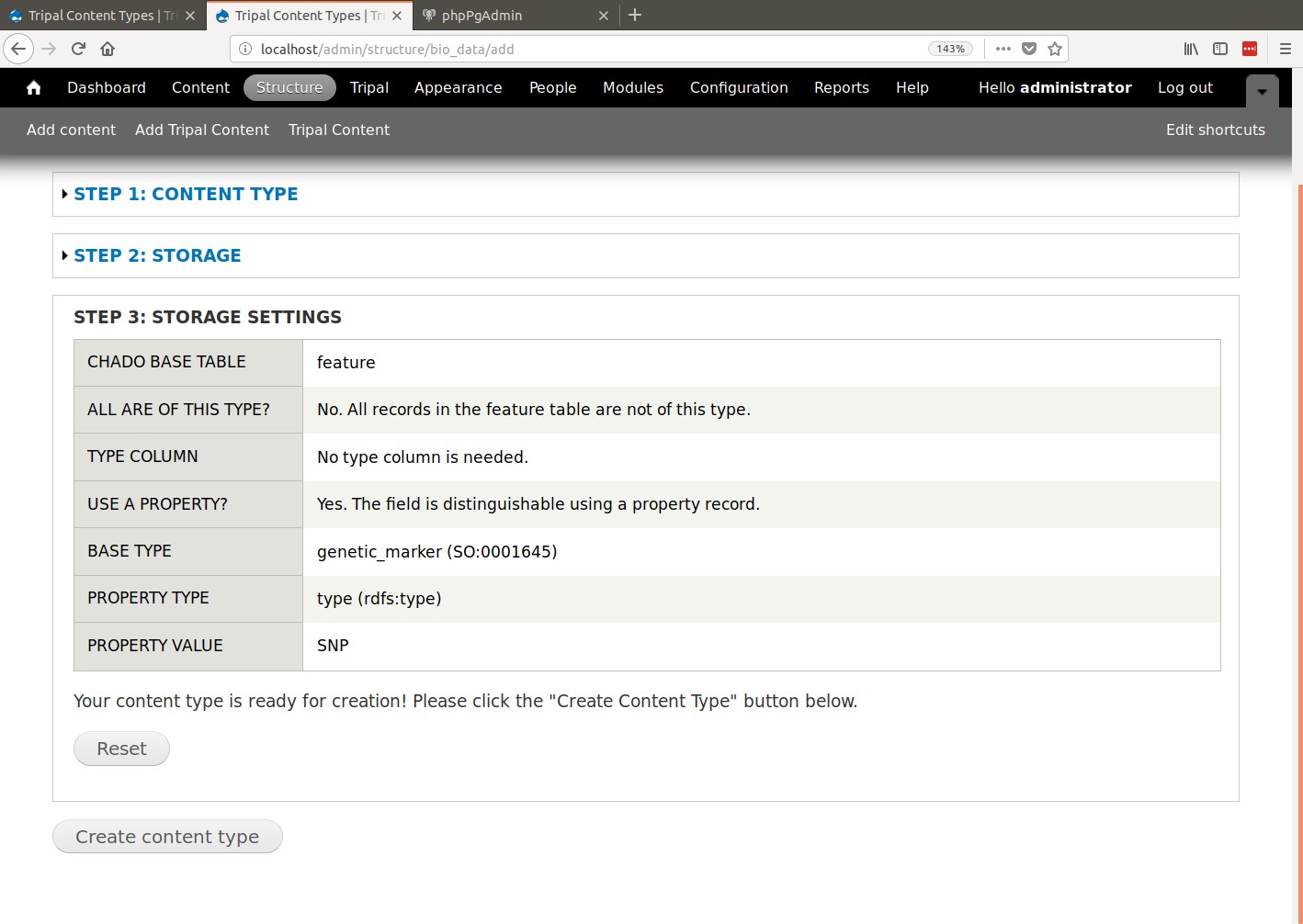Image resolution: width=1303 pixels, height=924 pixels.
Task: Save page to Pocket icon
Action: click(1029, 49)
